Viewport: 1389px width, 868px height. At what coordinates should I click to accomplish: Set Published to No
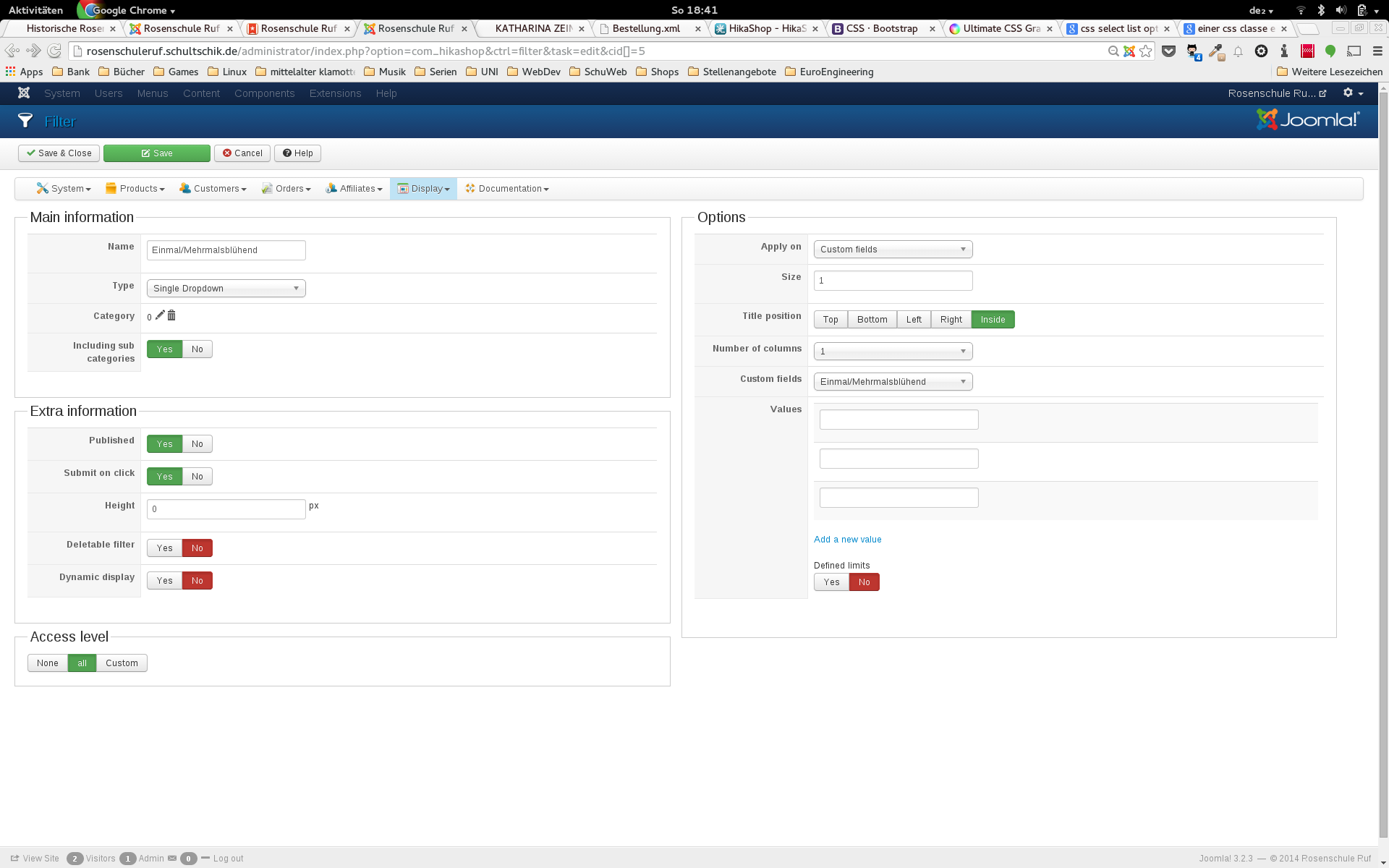tap(197, 444)
